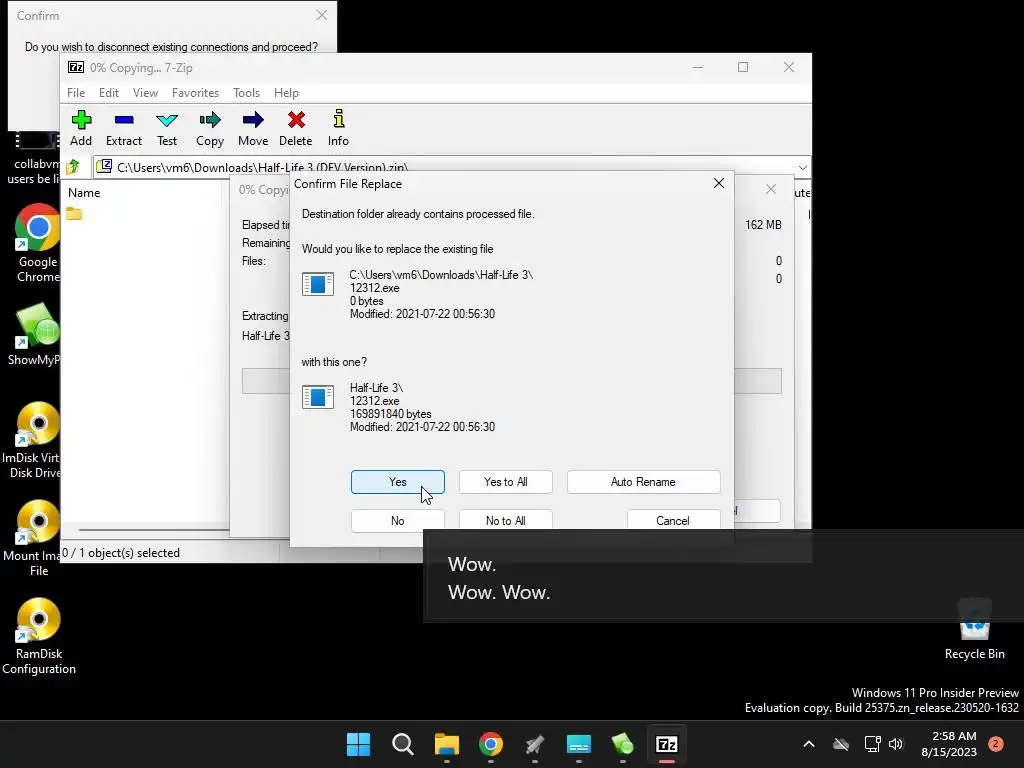Open the Help menu in 7-Zip

[x=286, y=93]
